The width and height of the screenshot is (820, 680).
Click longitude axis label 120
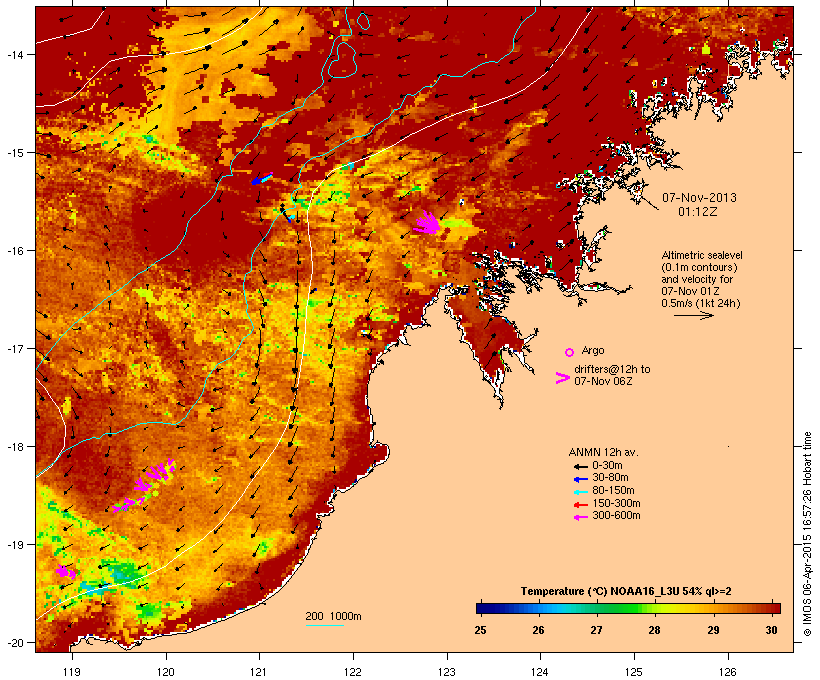tap(166, 672)
